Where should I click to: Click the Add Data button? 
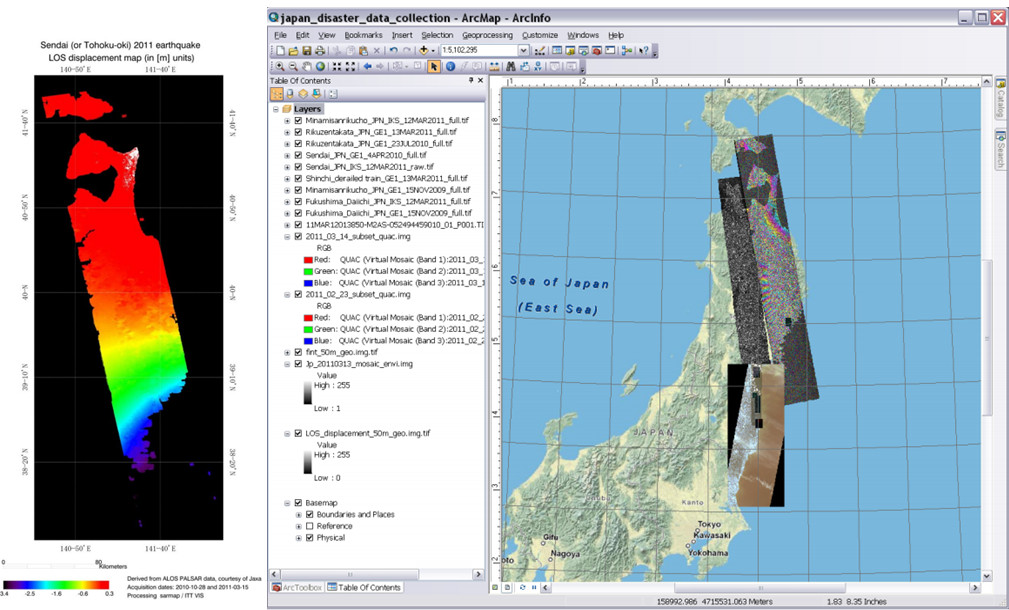424,50
